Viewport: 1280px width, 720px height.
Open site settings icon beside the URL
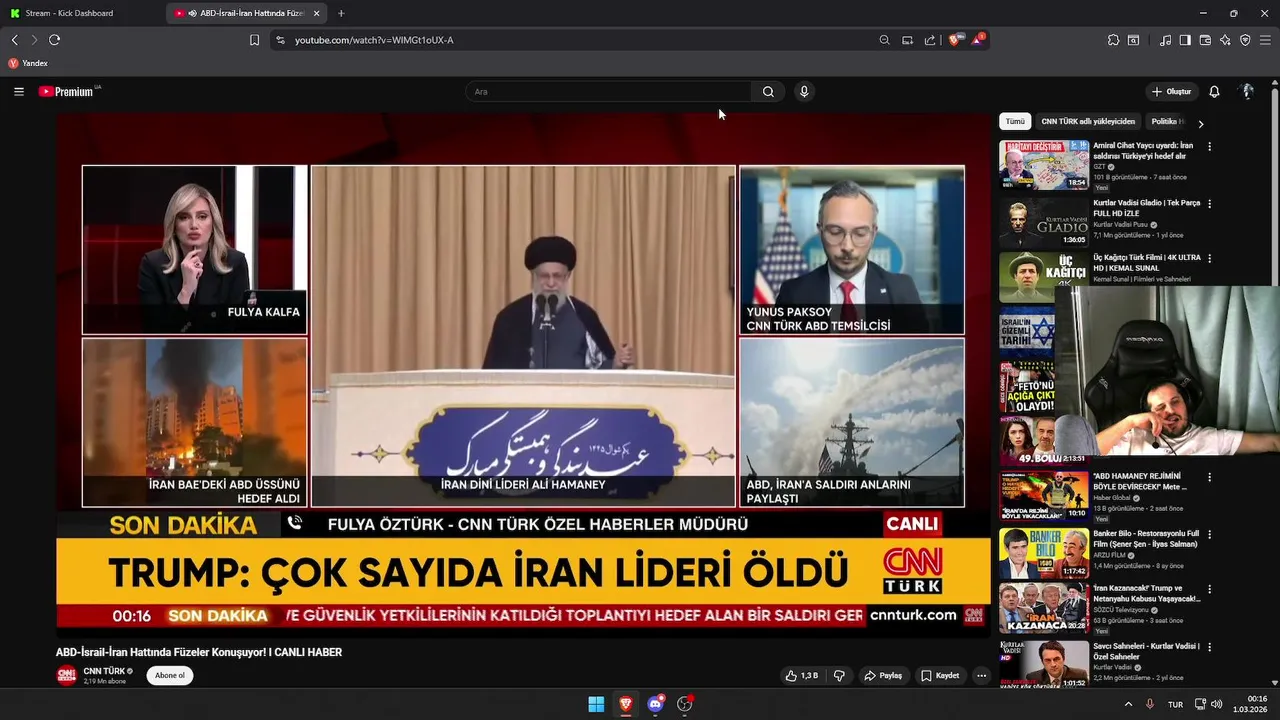click(280, 40)
